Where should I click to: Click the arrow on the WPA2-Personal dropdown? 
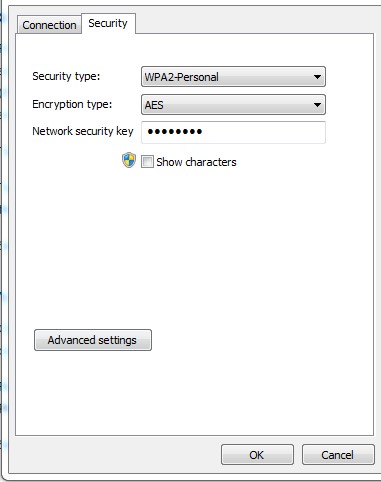click(x=317, y=77)
